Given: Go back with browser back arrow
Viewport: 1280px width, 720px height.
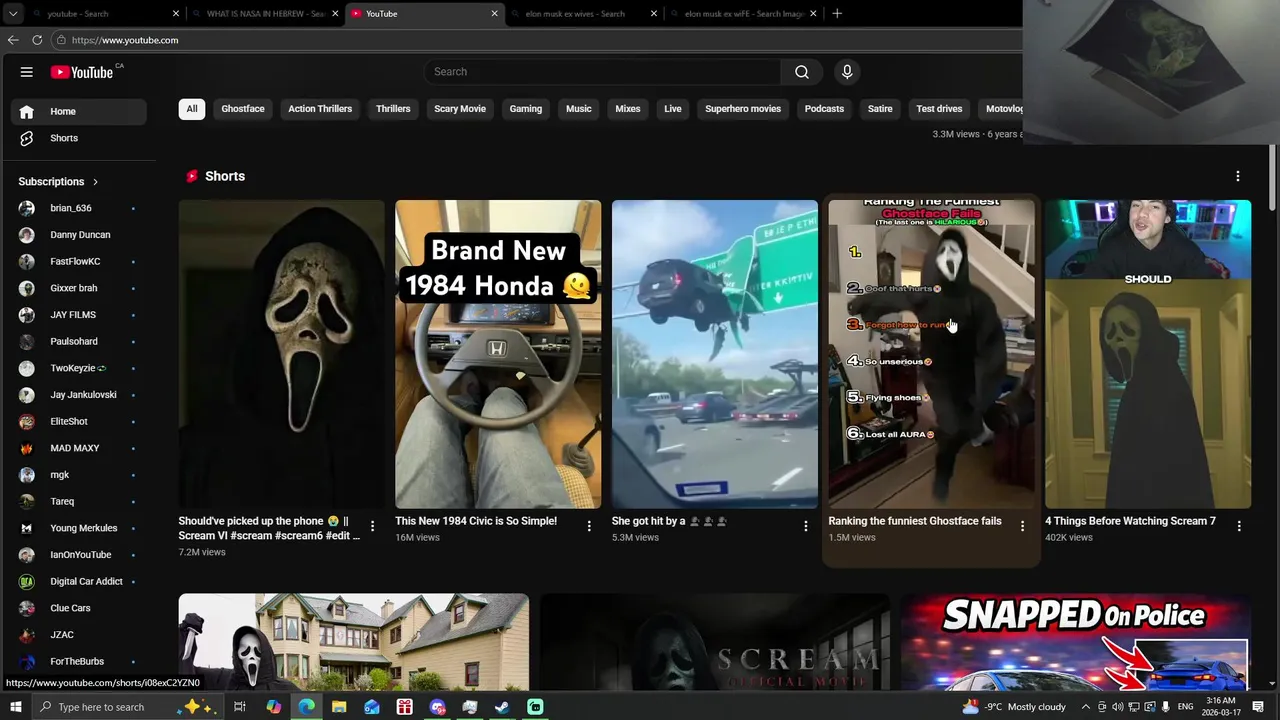Looking at the screenshot, I should coord(13,40).
